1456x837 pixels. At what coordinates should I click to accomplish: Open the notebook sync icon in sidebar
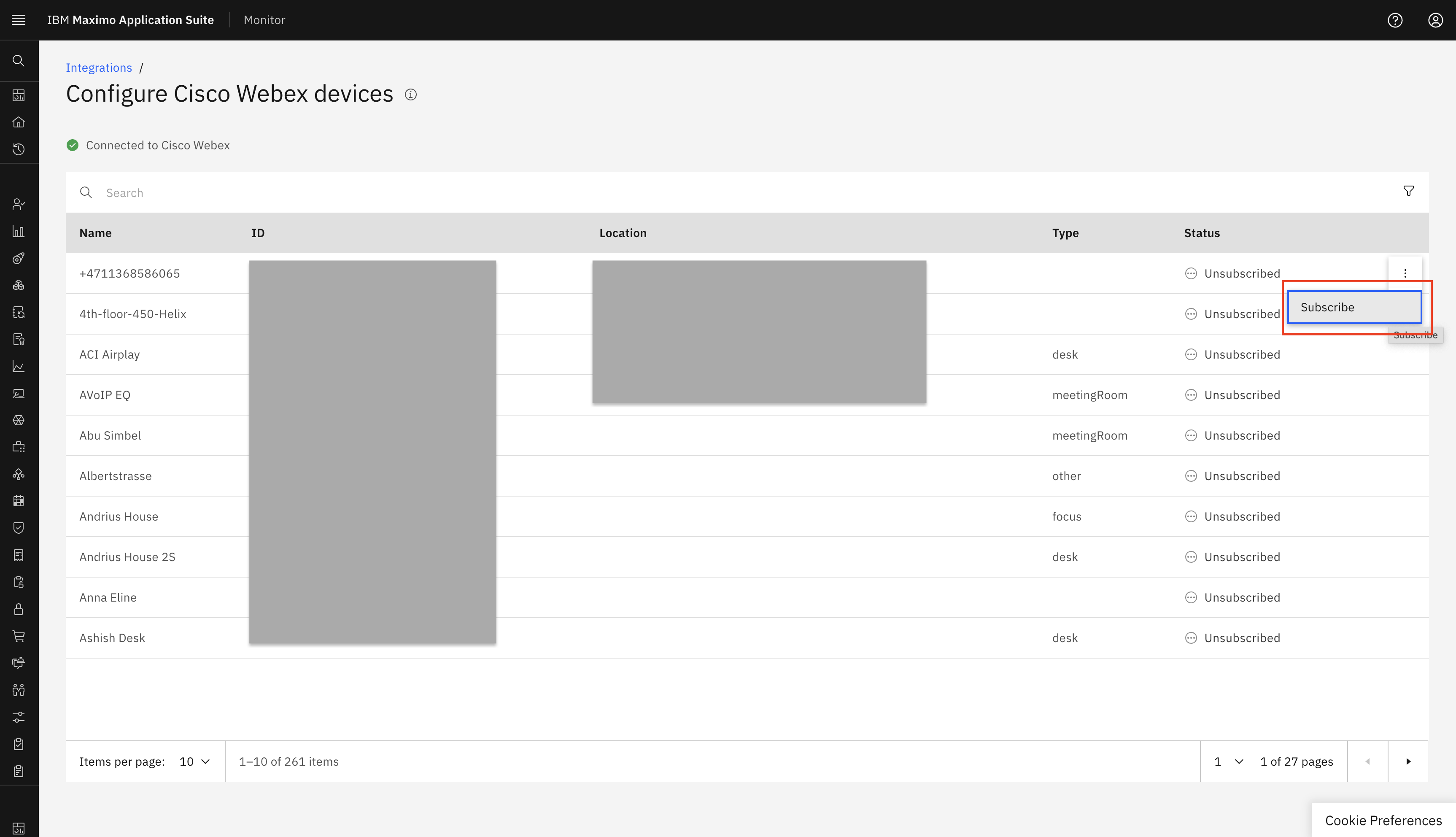pos(19,312)
